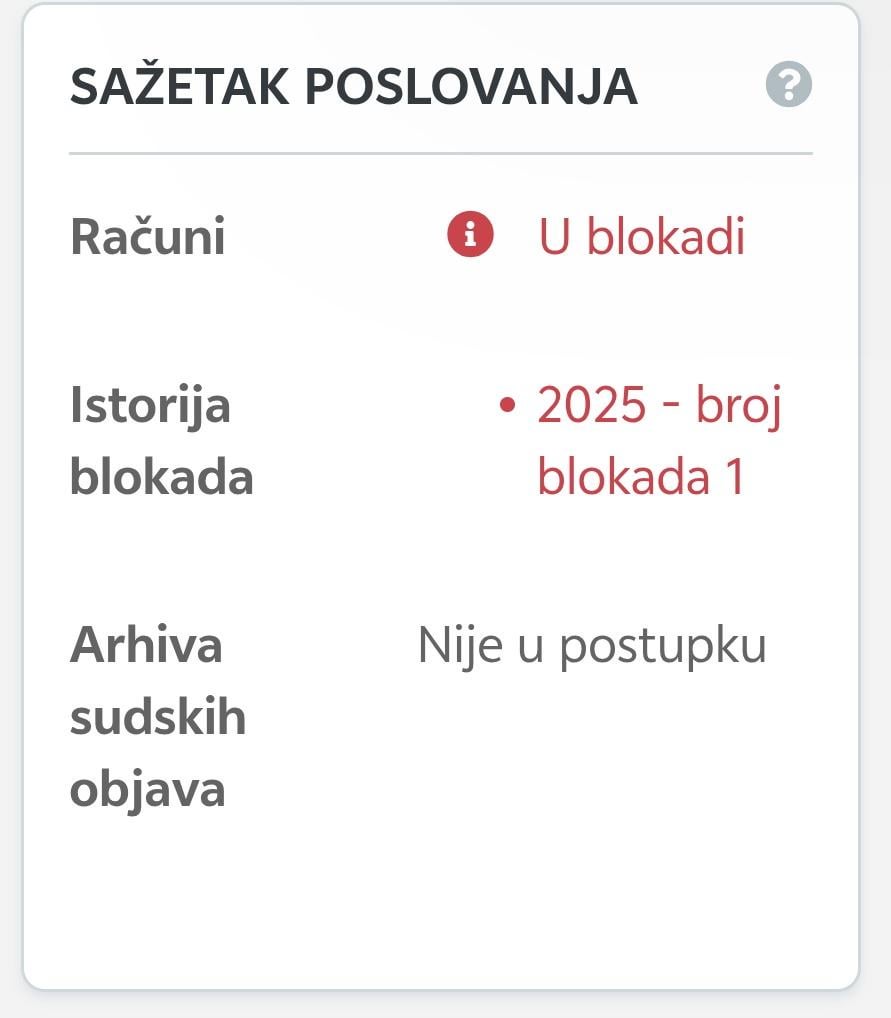Select the "Računi" row label

pos(148,238)
